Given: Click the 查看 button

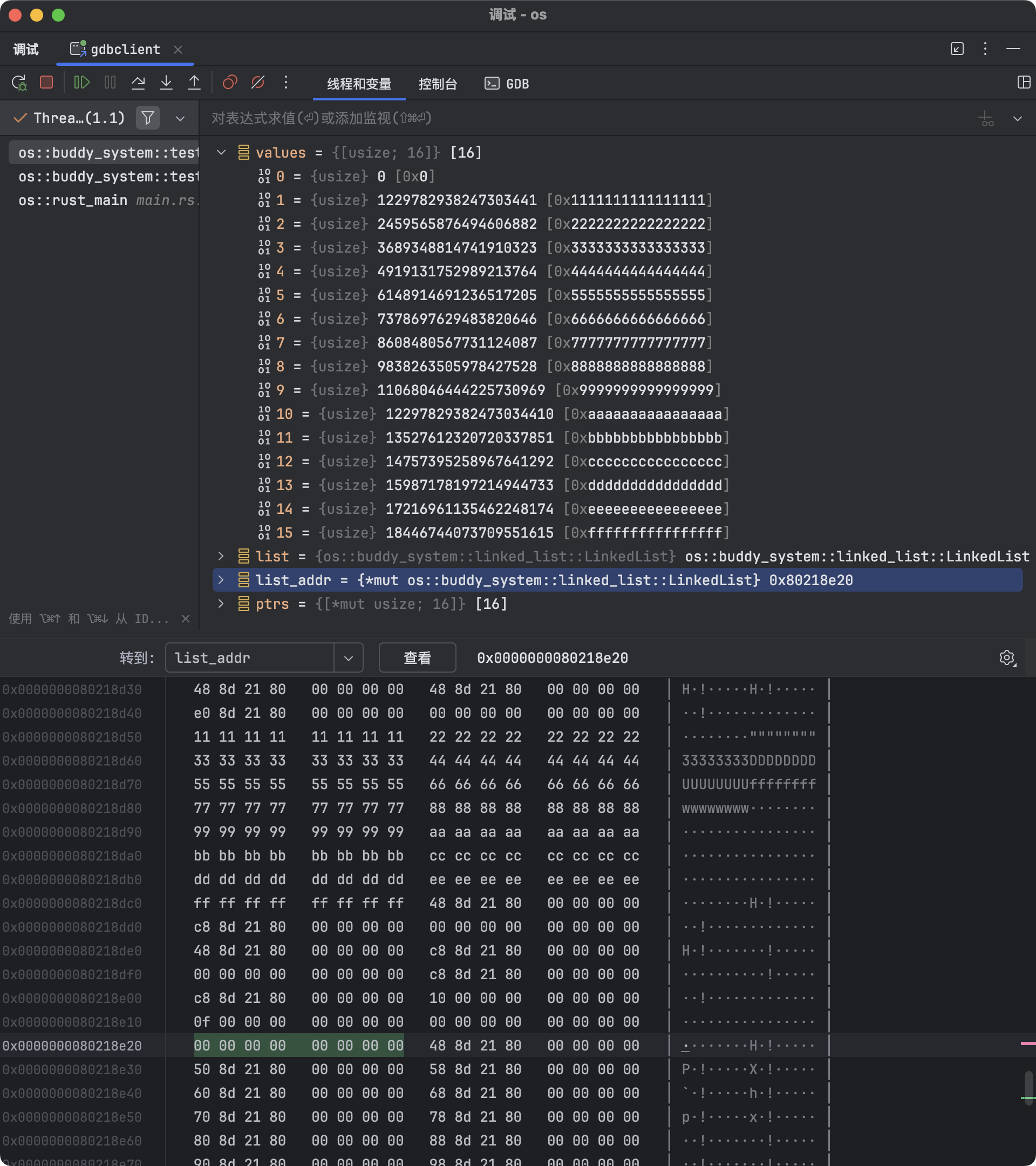Looking at the screenshot, I should [417, 657].
